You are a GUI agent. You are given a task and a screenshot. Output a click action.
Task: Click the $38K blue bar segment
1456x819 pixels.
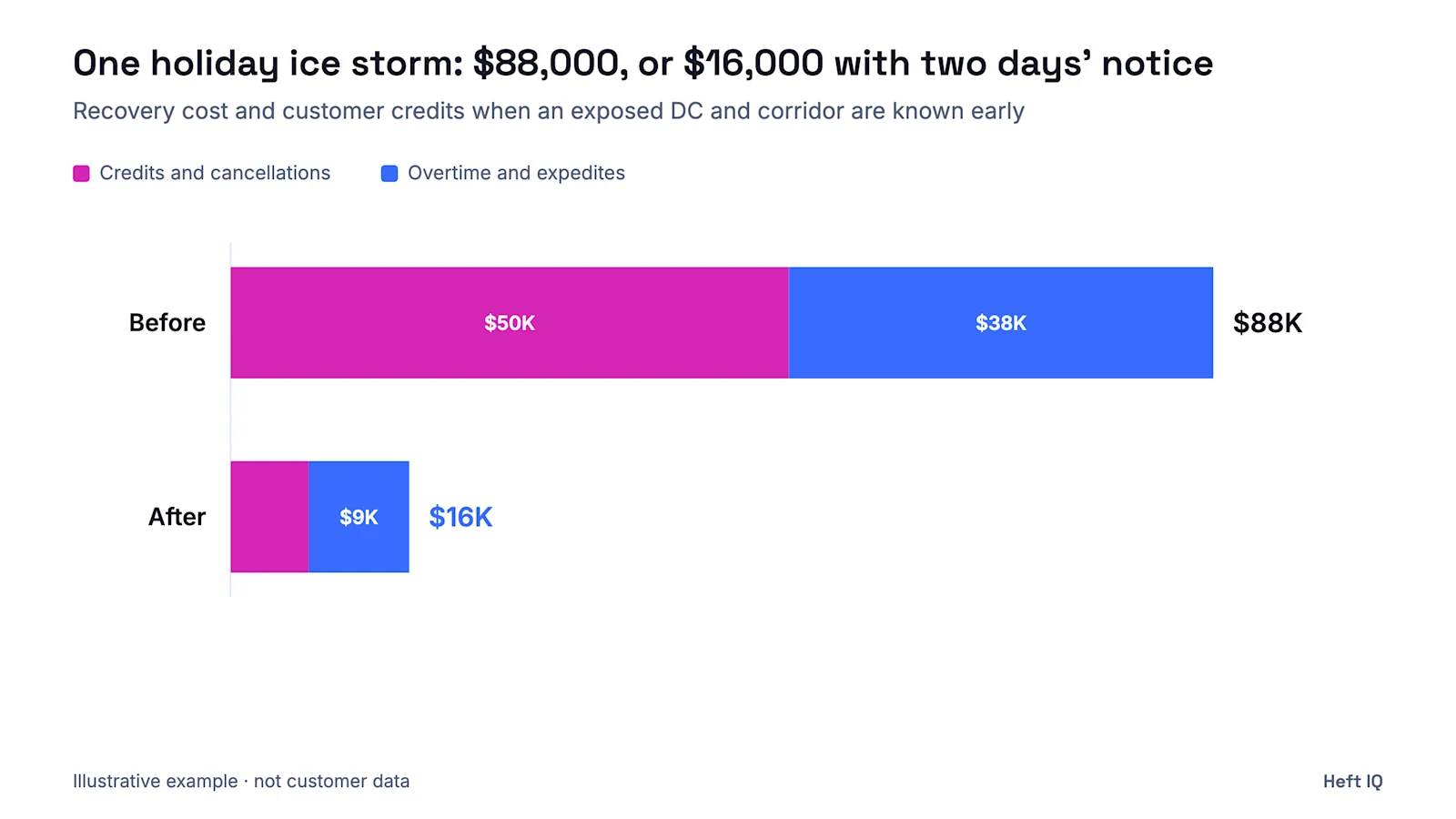pyautogui.click(x=1001, y=323)
